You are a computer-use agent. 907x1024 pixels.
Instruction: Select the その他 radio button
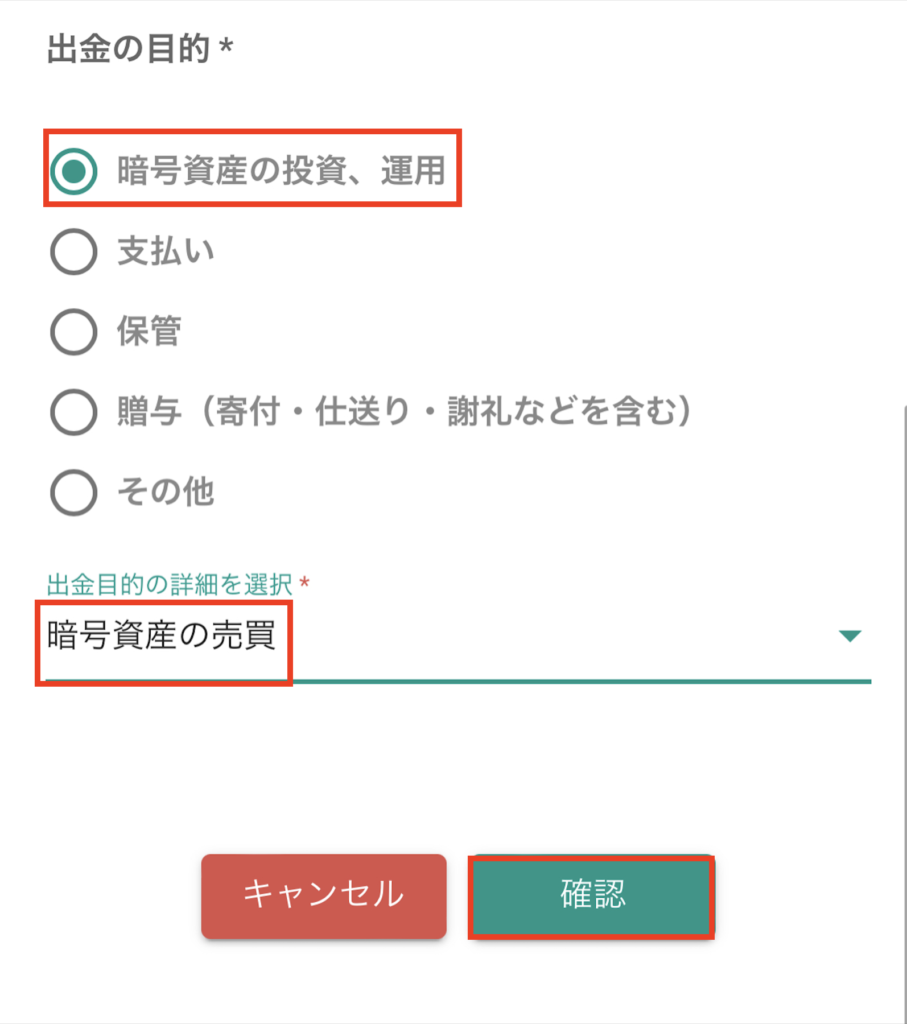coord(72,493)
